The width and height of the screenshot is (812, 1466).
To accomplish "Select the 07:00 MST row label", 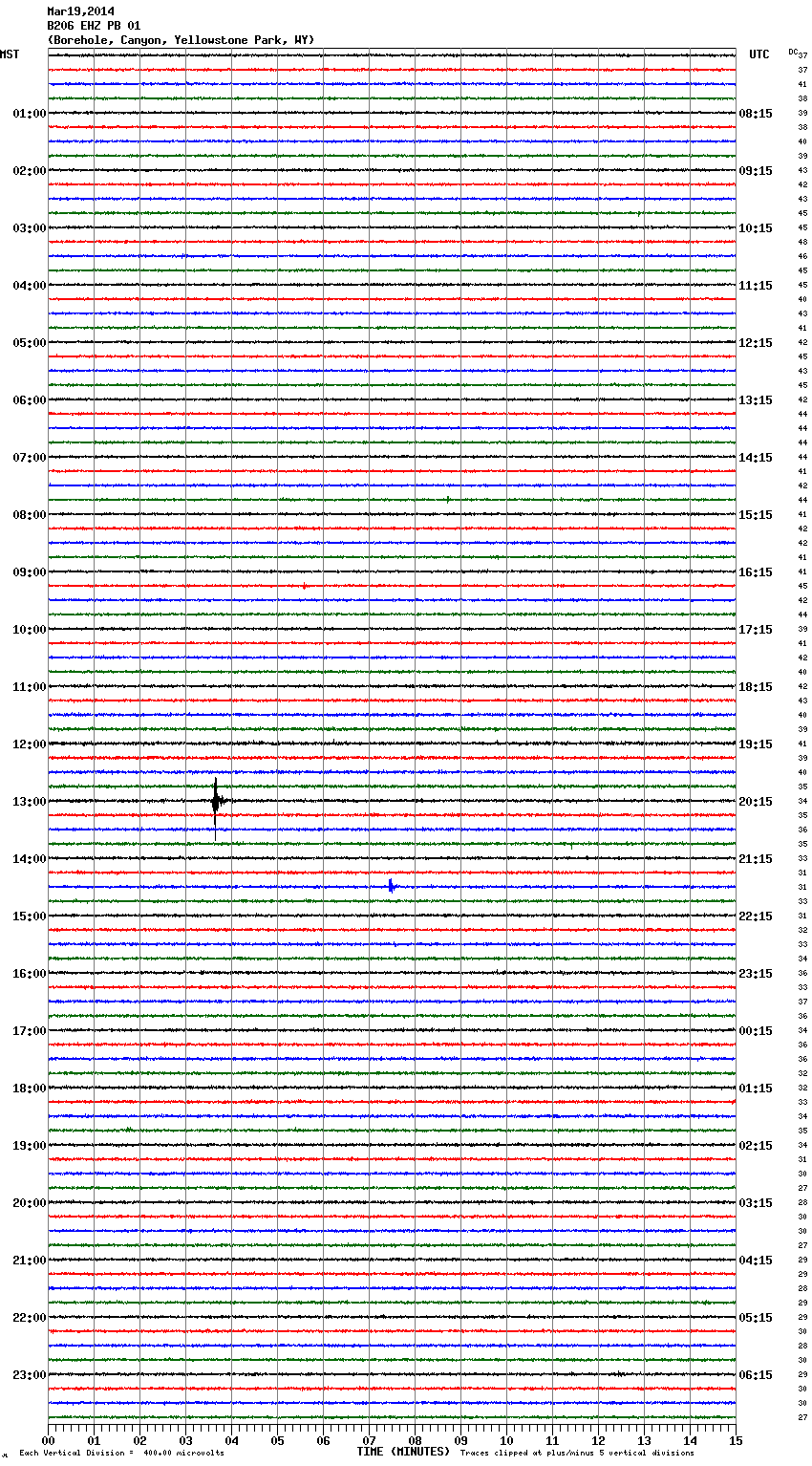I will (x=29, y=458).
